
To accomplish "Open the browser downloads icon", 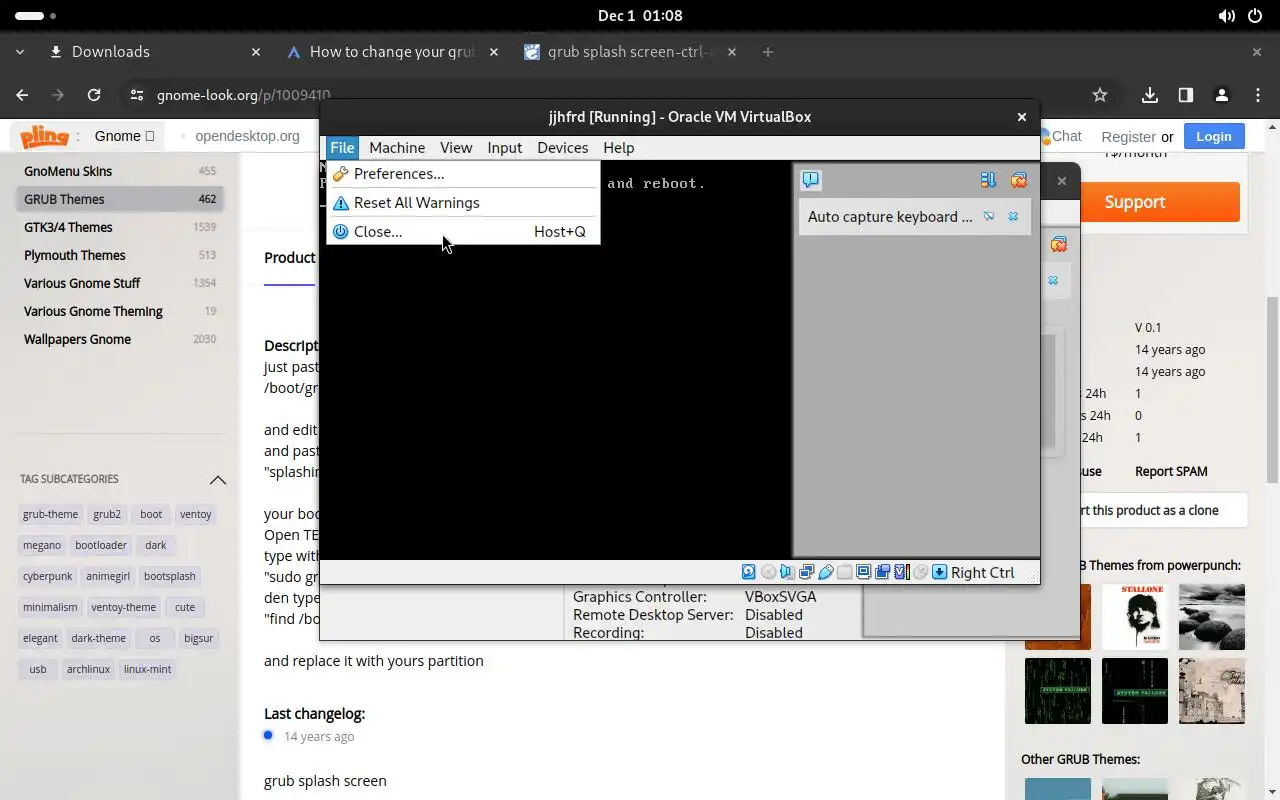I will point(1149,95).
